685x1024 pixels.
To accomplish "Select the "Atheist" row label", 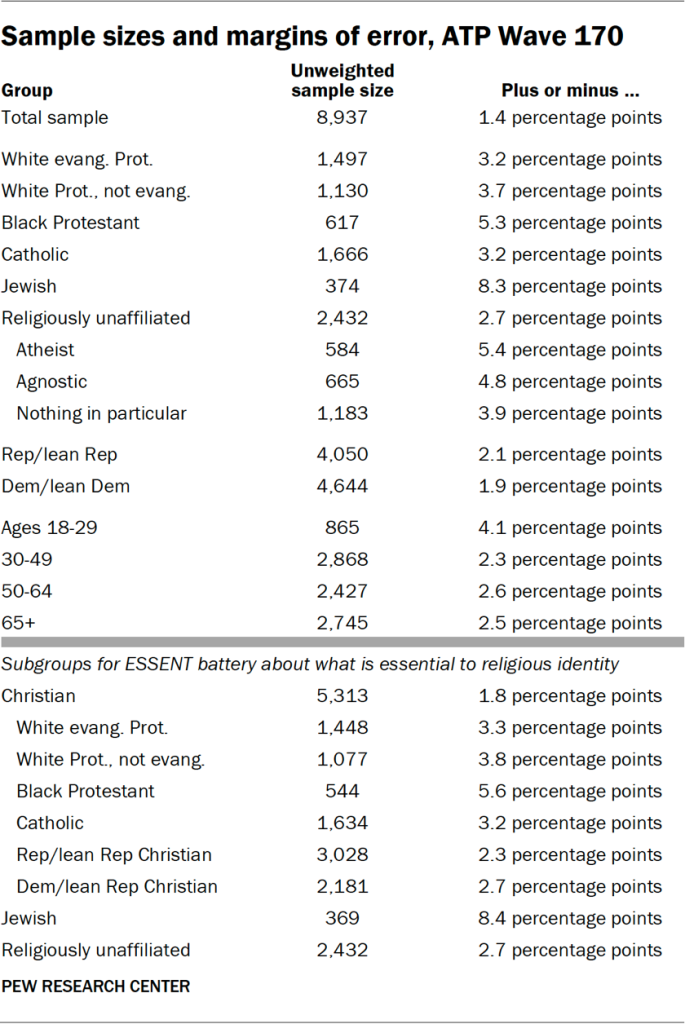I will point(45,350).
